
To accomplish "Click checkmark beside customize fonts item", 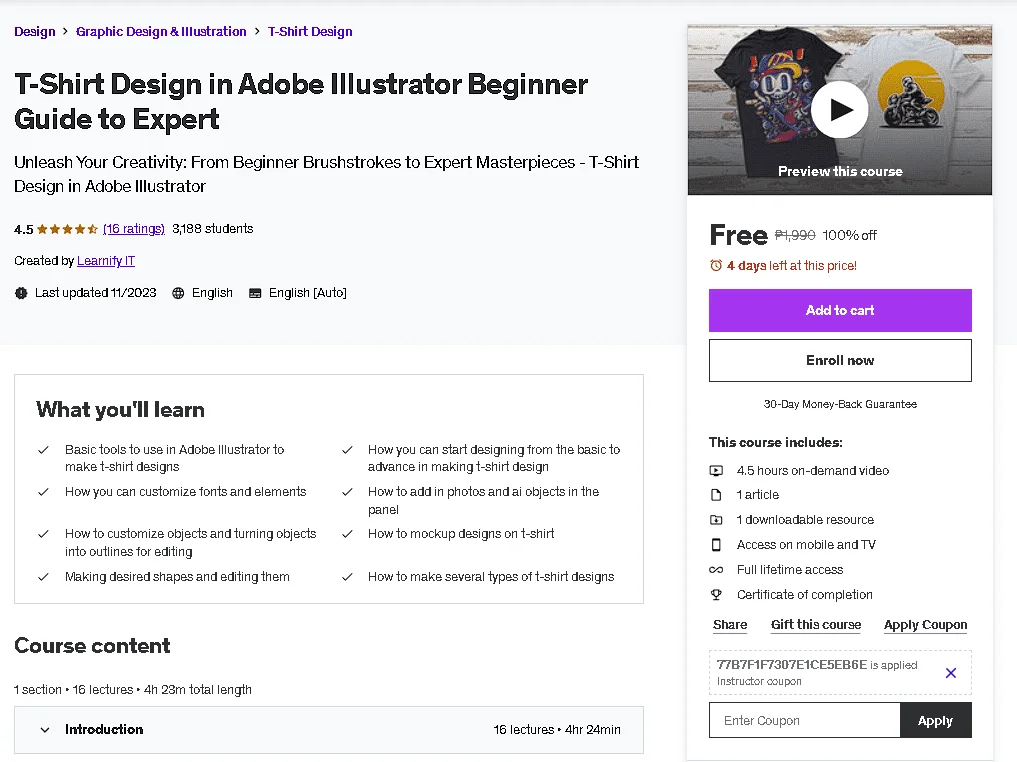I will (43, 492).
